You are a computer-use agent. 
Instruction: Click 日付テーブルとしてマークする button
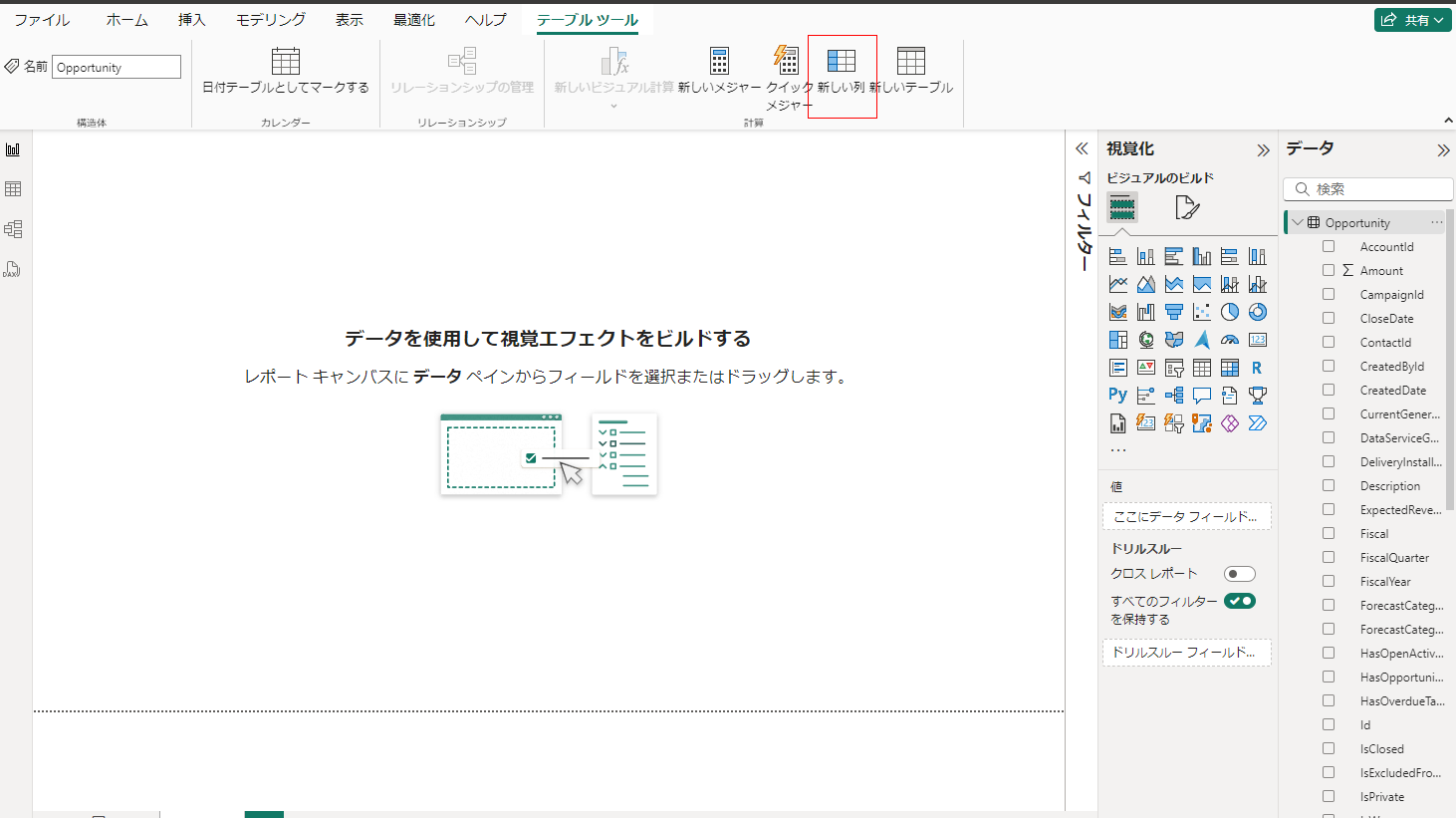286,70
